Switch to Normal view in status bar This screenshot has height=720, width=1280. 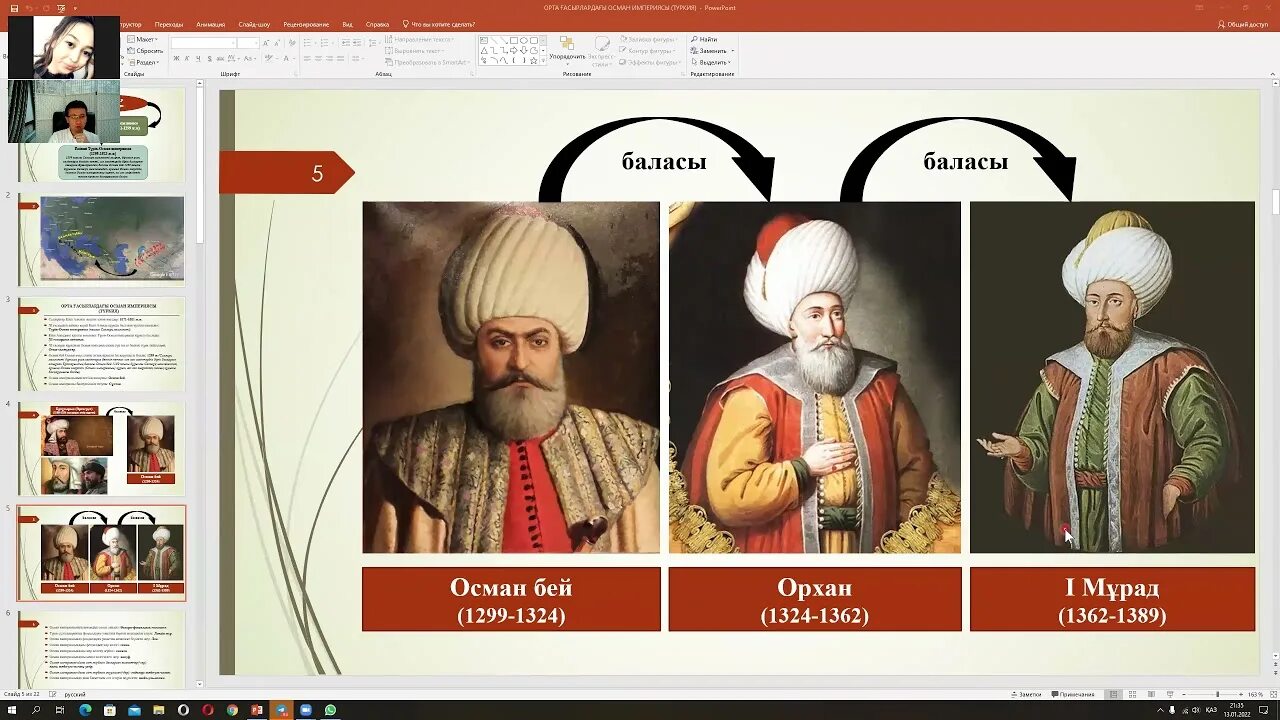tap(1113, 694)
